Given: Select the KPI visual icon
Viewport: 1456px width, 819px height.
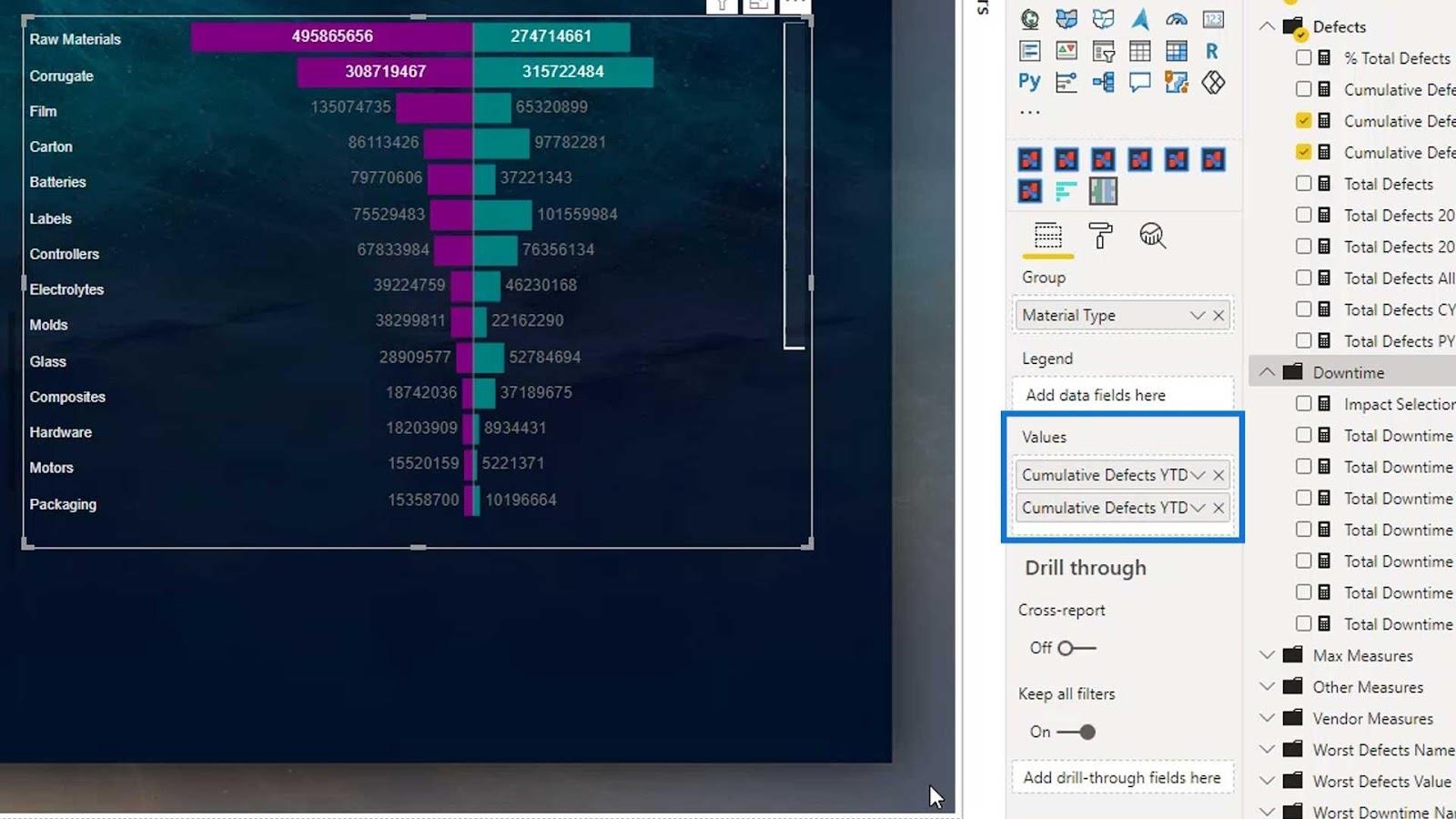Looking at the screenshot, I should click(x=1067, y=51).
